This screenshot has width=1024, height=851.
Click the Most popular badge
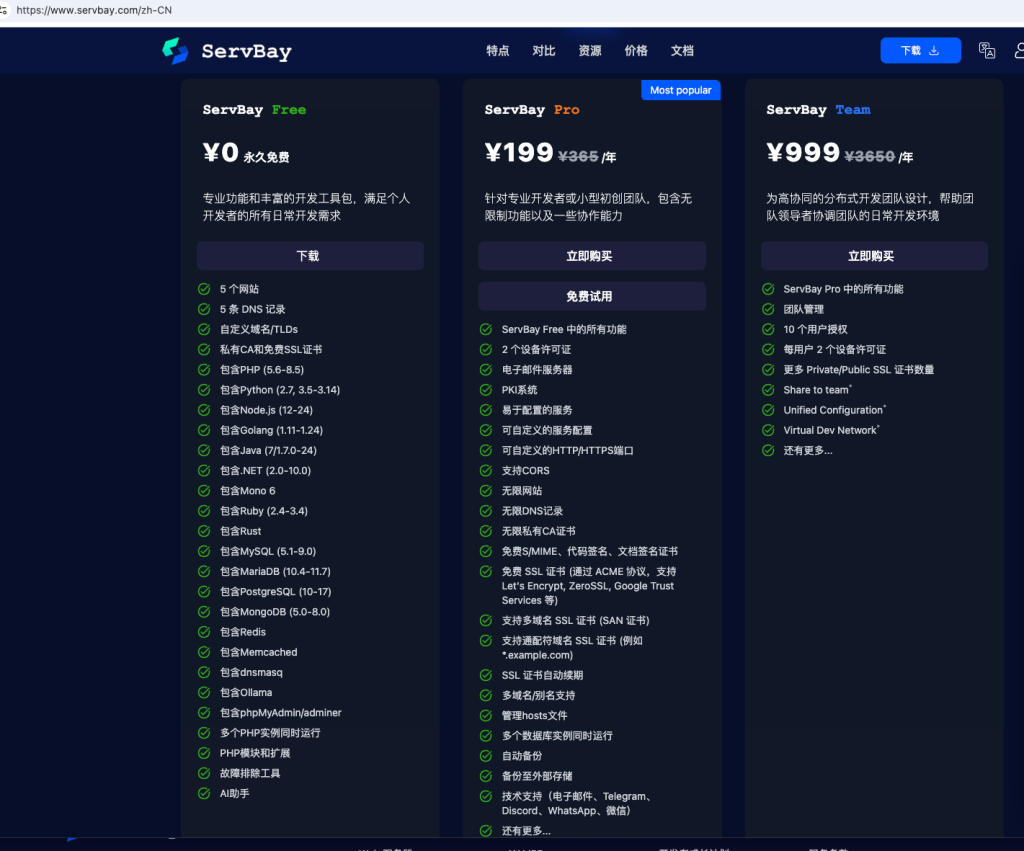(680, 90)
